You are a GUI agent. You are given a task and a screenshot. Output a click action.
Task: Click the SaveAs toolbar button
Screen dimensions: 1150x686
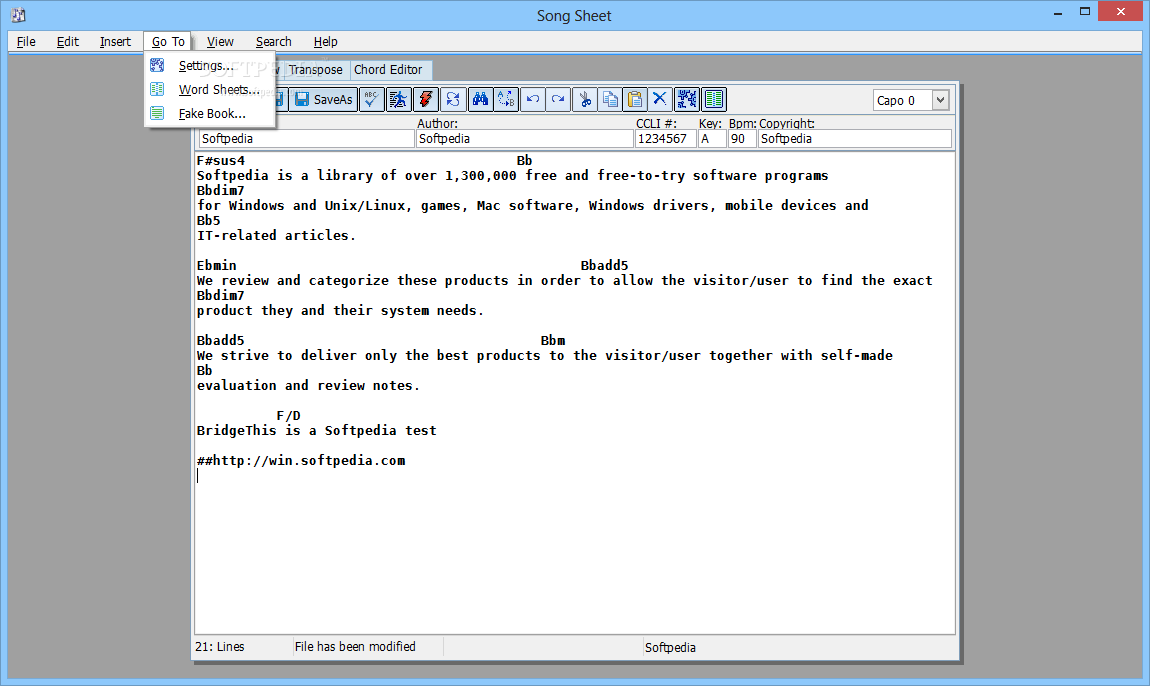323,100
